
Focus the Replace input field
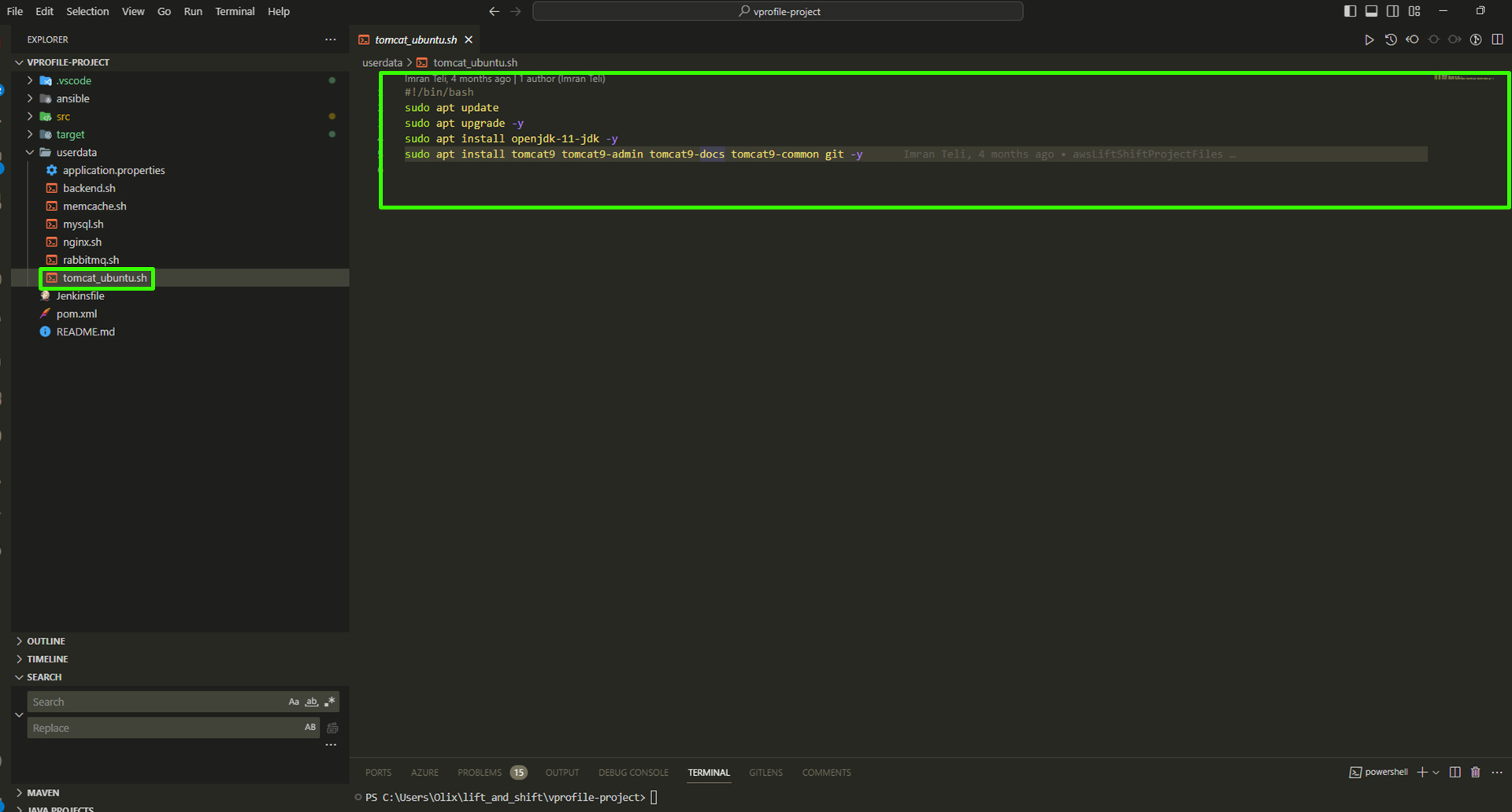click(x=164, y=728)
